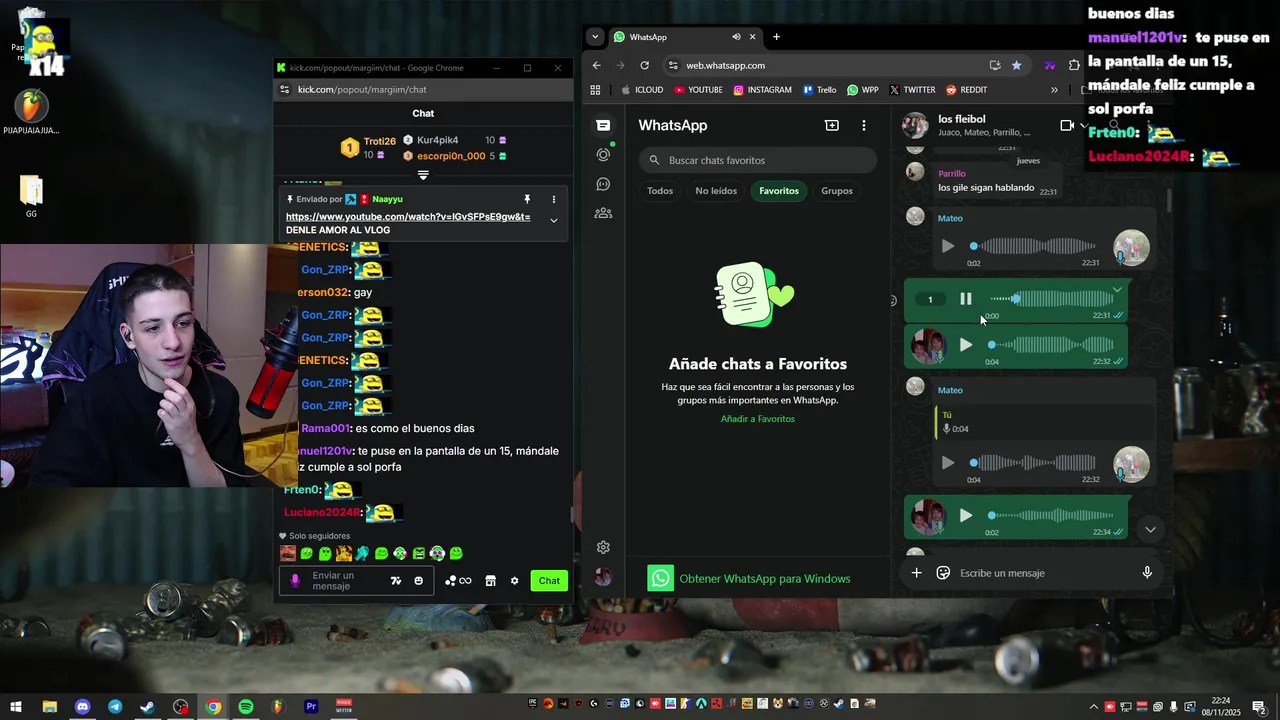The image size is (1280, 720).
Task: Open the Status (Estados) icon in WhatsApp sidebar
Action: [603, 154]
